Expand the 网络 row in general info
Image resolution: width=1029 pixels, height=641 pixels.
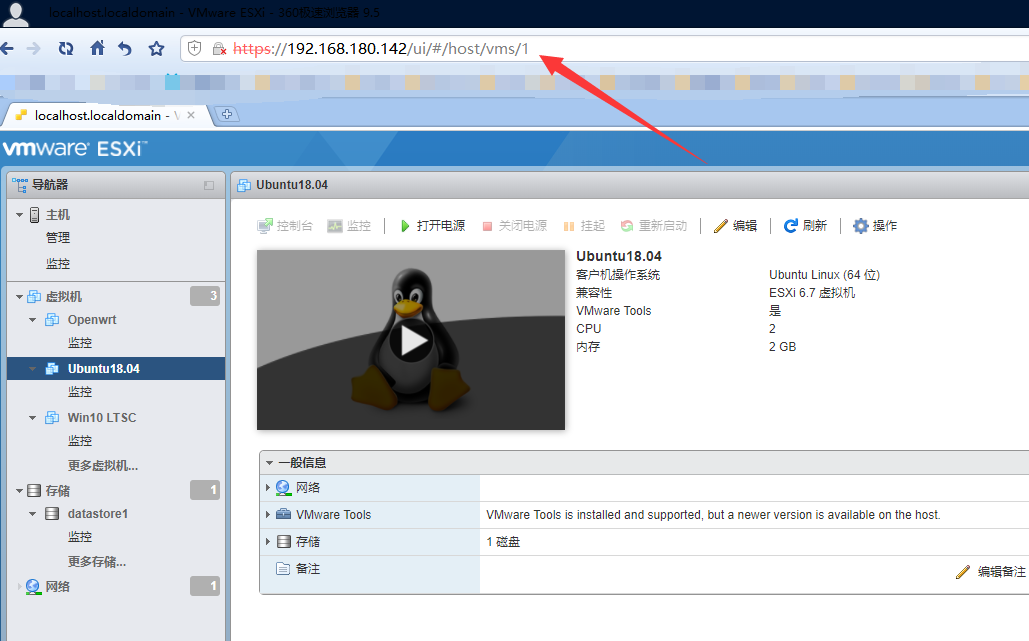(x=268, y=487)
